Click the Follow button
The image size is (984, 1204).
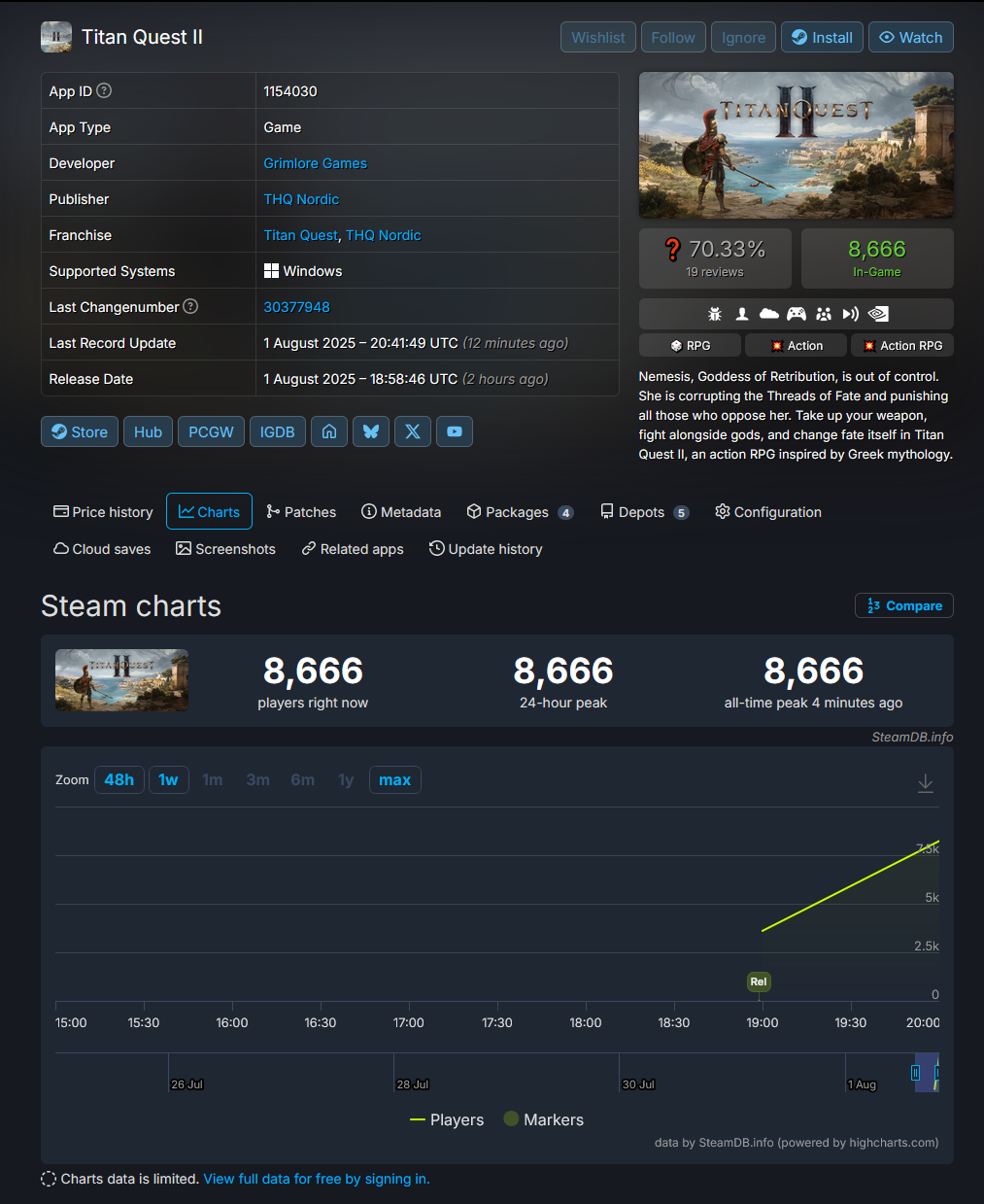click(673, 37)
